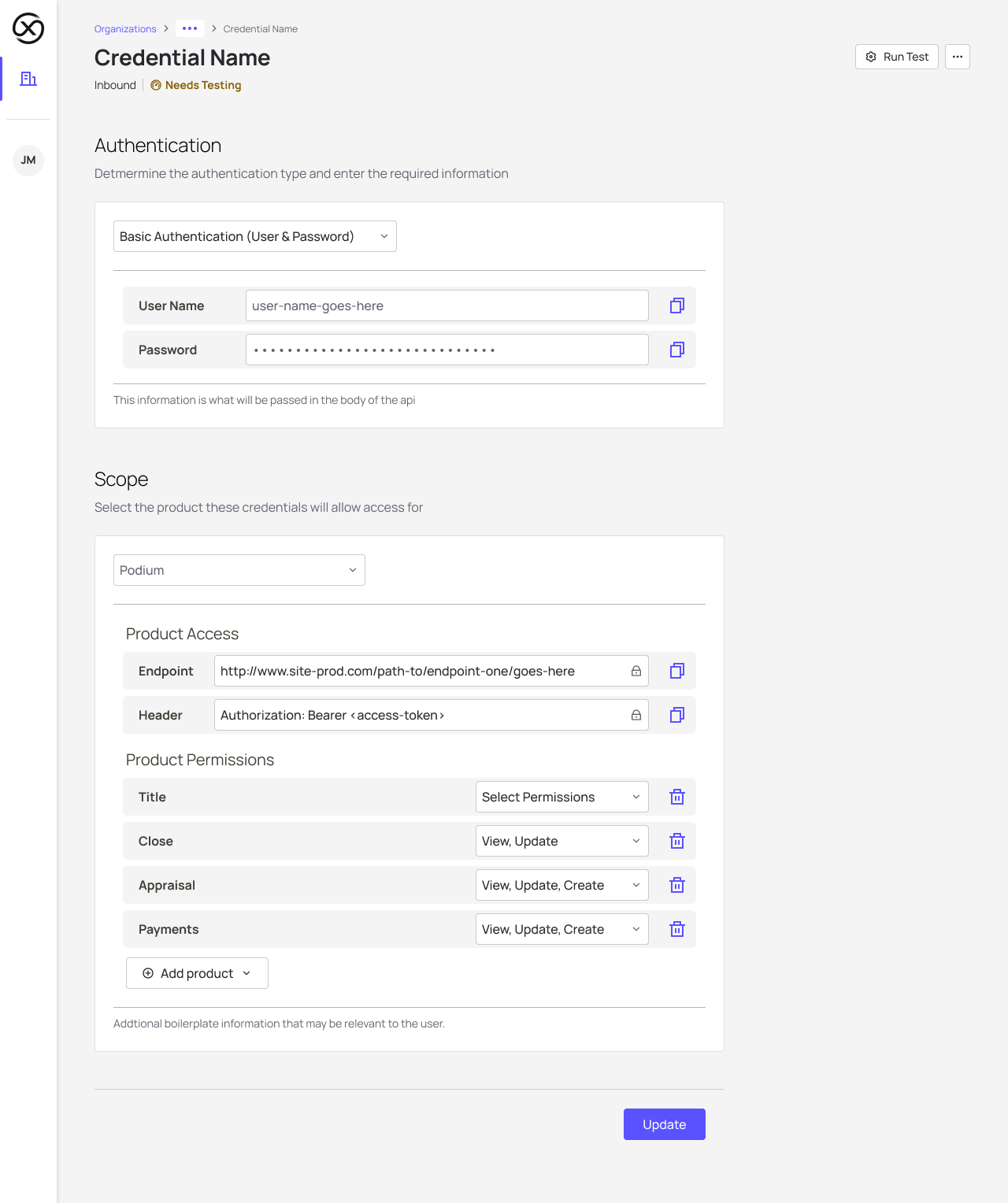This screenshot has height=1203, width=1008.
Task: Click into the Header value field
Action: point(432,715)
